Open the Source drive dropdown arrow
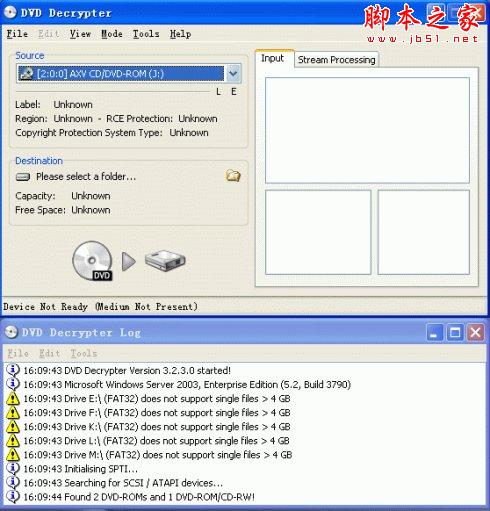This screenshot has width=490, height=511. pyautogui.click(x=233, y=73)
